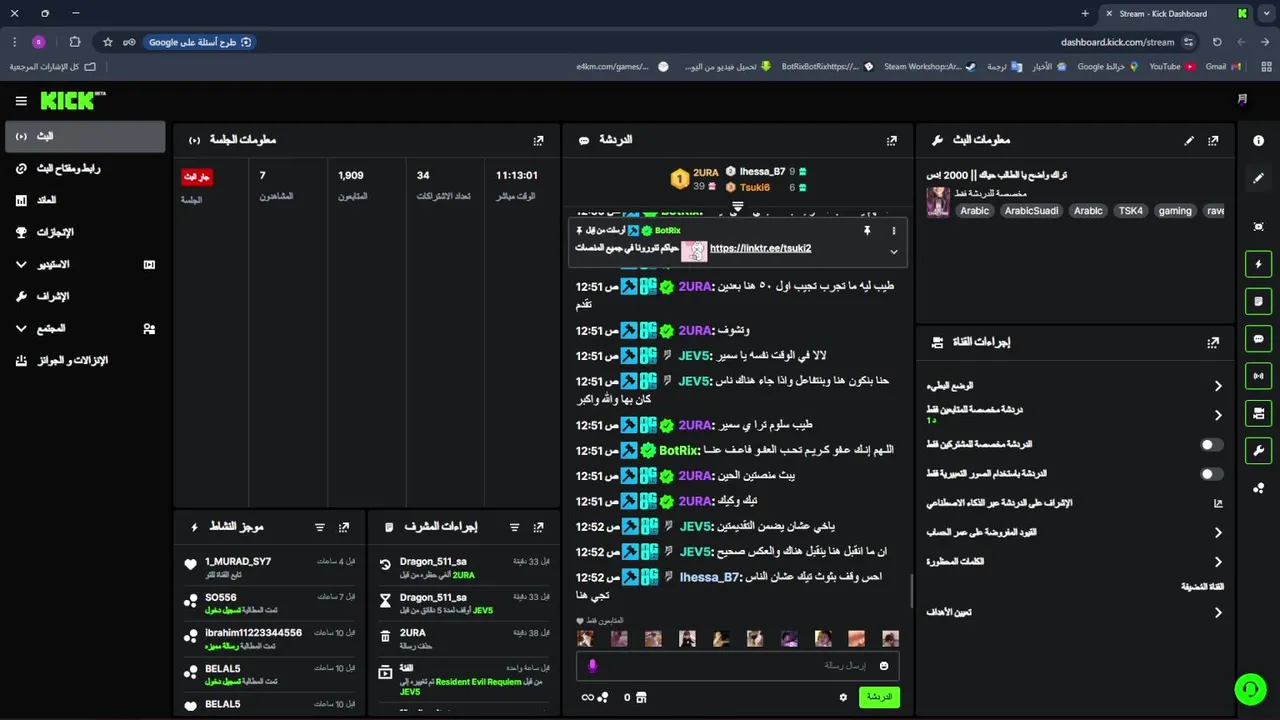Image resolution: width=1280 pixels, height=720 pixels.
Task: Open the YouTube bookmark in the bookmarks bar
Action: pyautogui.click(x=1172, y=66)
